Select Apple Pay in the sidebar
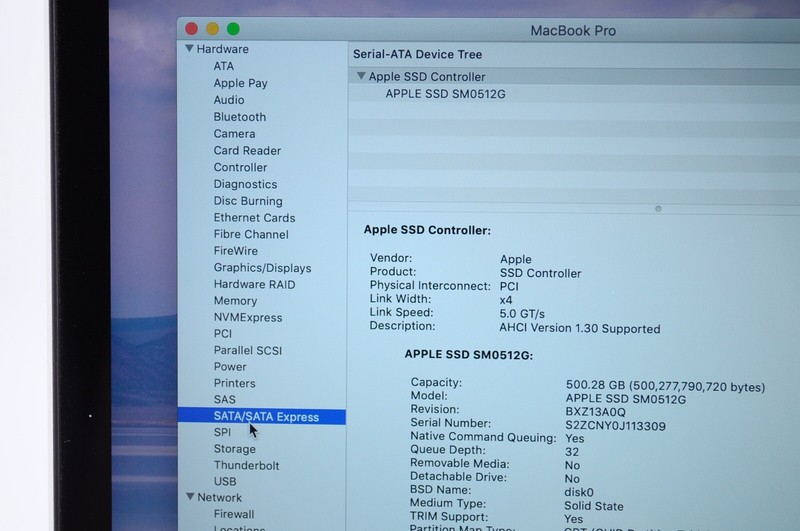This screenshot has height=531, width=800. tap(240, 83)
